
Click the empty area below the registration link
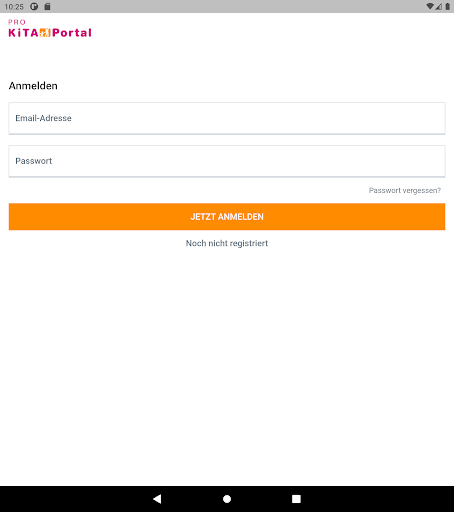[227, 367]
